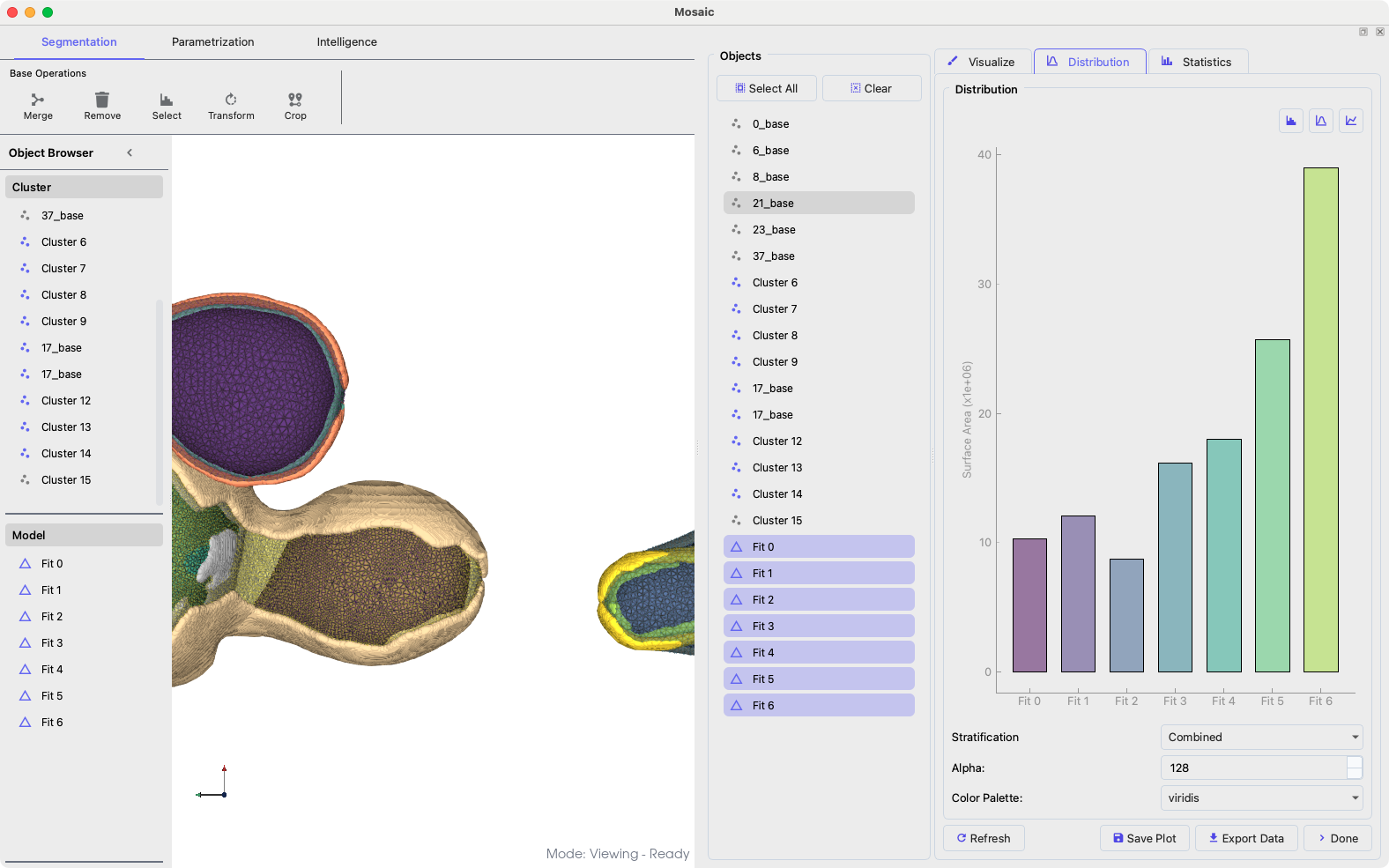Viewport: 1389px width, 868px height.
Task: Click 6_base in the Objects panel
Action: pyautogui.click(x=819, y=151)
